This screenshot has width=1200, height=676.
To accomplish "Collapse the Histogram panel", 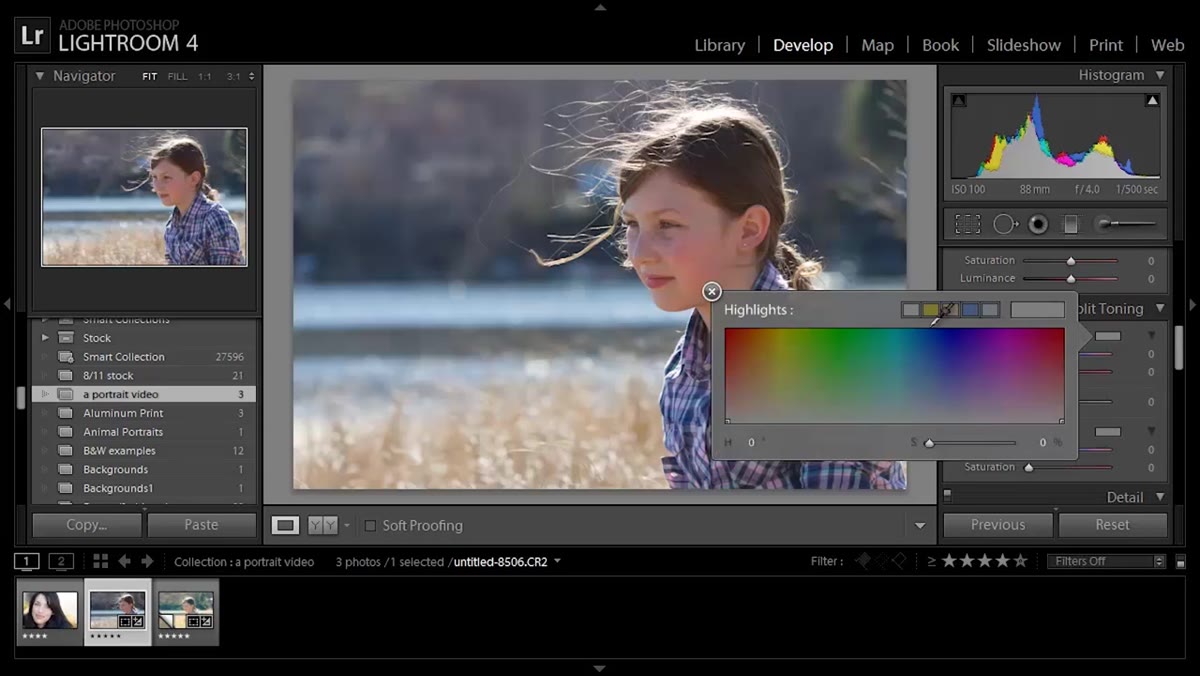I will (x=1160, y=75).
